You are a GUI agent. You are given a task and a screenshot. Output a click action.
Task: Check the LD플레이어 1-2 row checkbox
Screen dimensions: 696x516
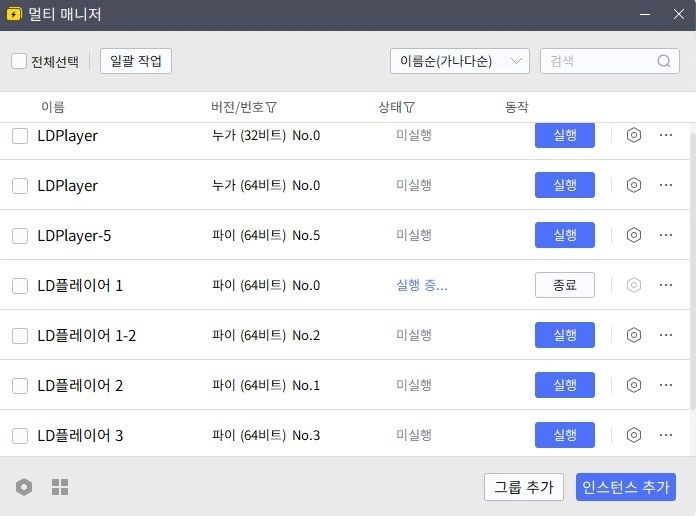pyautogui.click(x=20, y=336)
